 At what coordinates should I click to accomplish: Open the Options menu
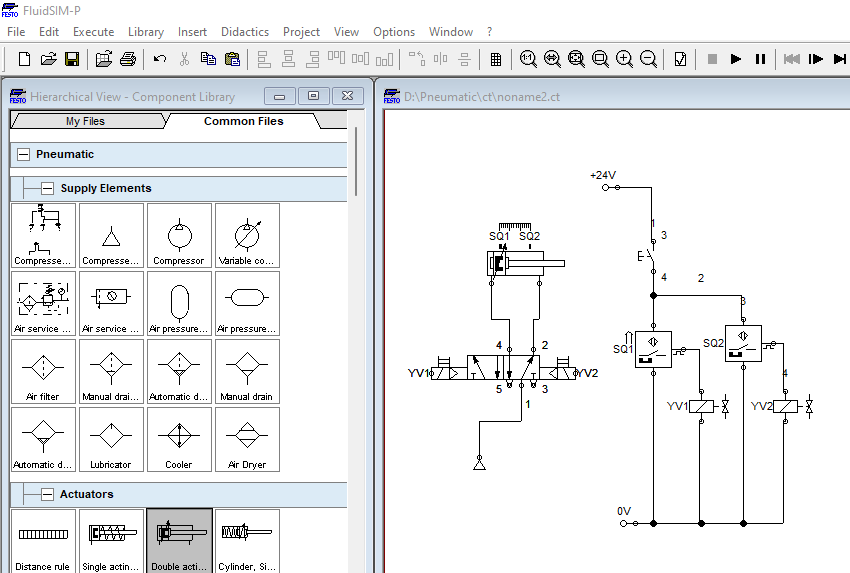[x=394, y=32]
